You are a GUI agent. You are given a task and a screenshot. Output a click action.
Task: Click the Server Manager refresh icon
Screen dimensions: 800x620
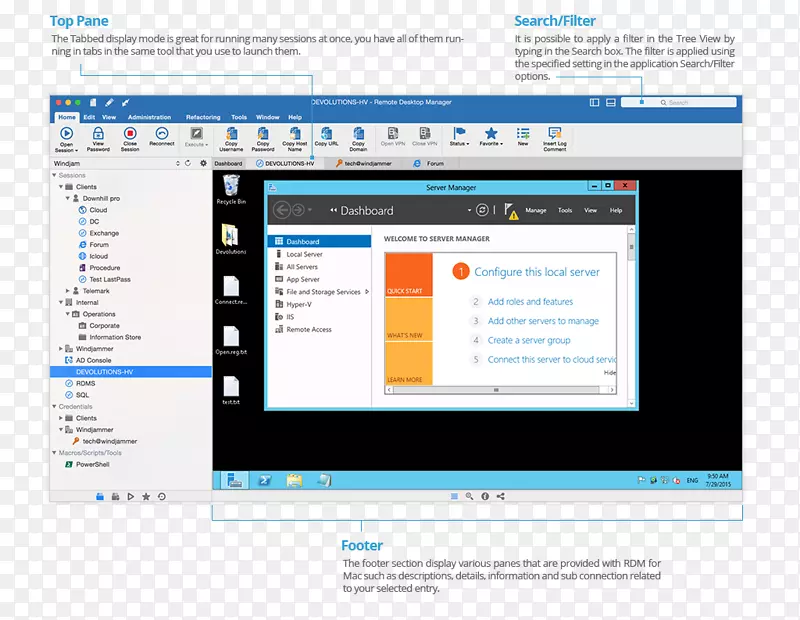pyautogui.click(x=482, y=210)
